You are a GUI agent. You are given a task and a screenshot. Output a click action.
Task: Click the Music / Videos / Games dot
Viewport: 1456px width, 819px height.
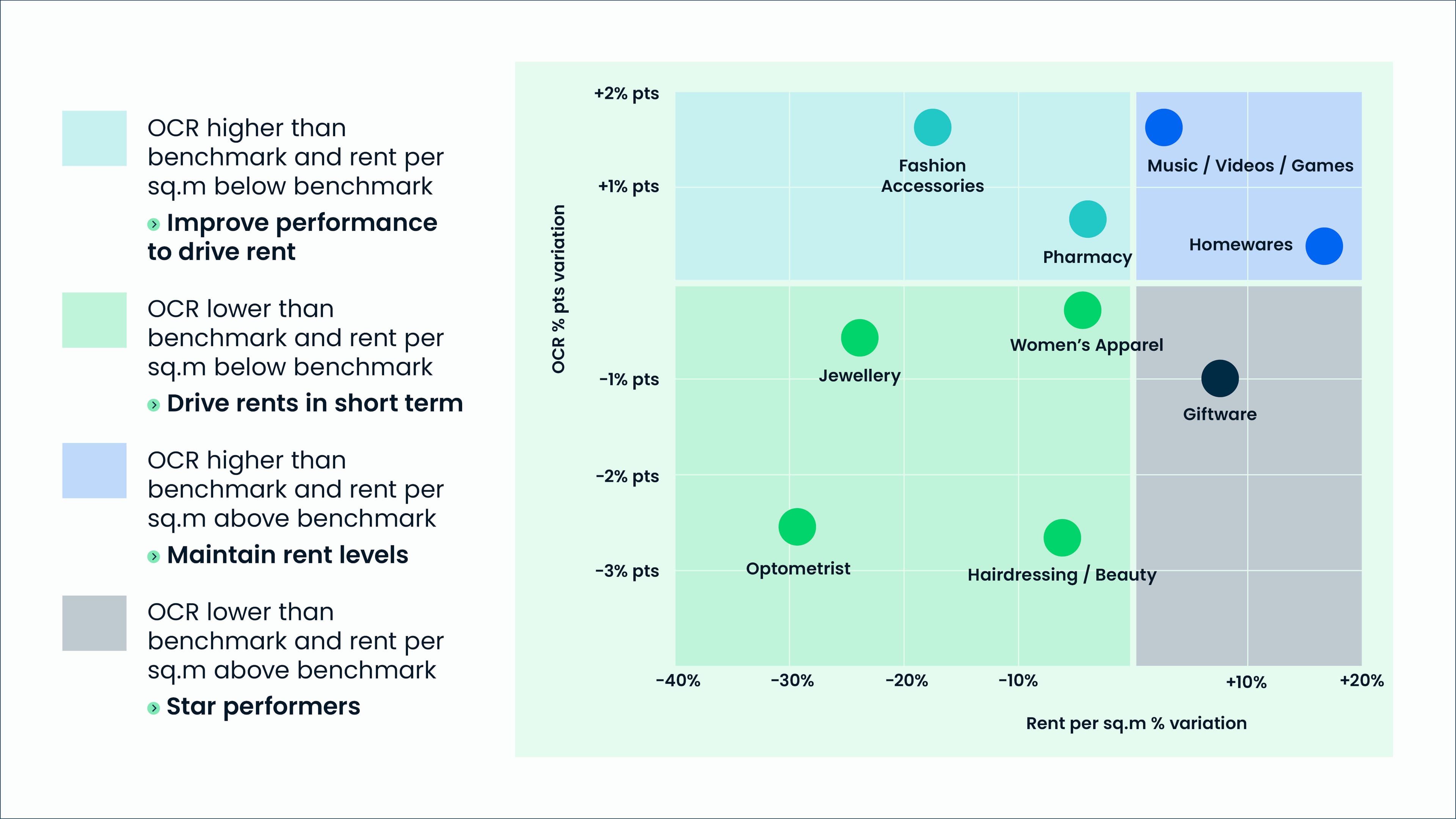(1164, 128)
